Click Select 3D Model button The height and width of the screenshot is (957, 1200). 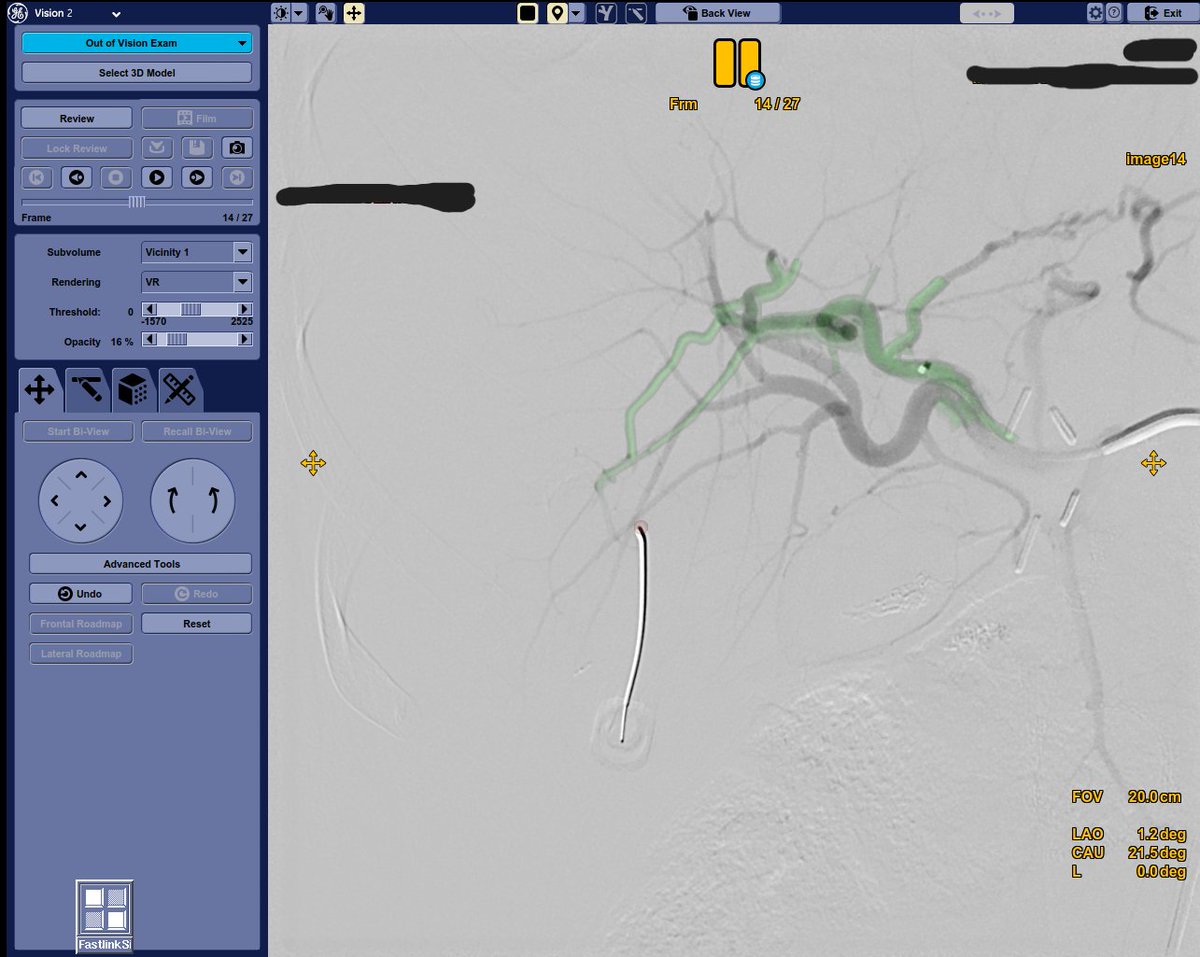tap(137, 73)
